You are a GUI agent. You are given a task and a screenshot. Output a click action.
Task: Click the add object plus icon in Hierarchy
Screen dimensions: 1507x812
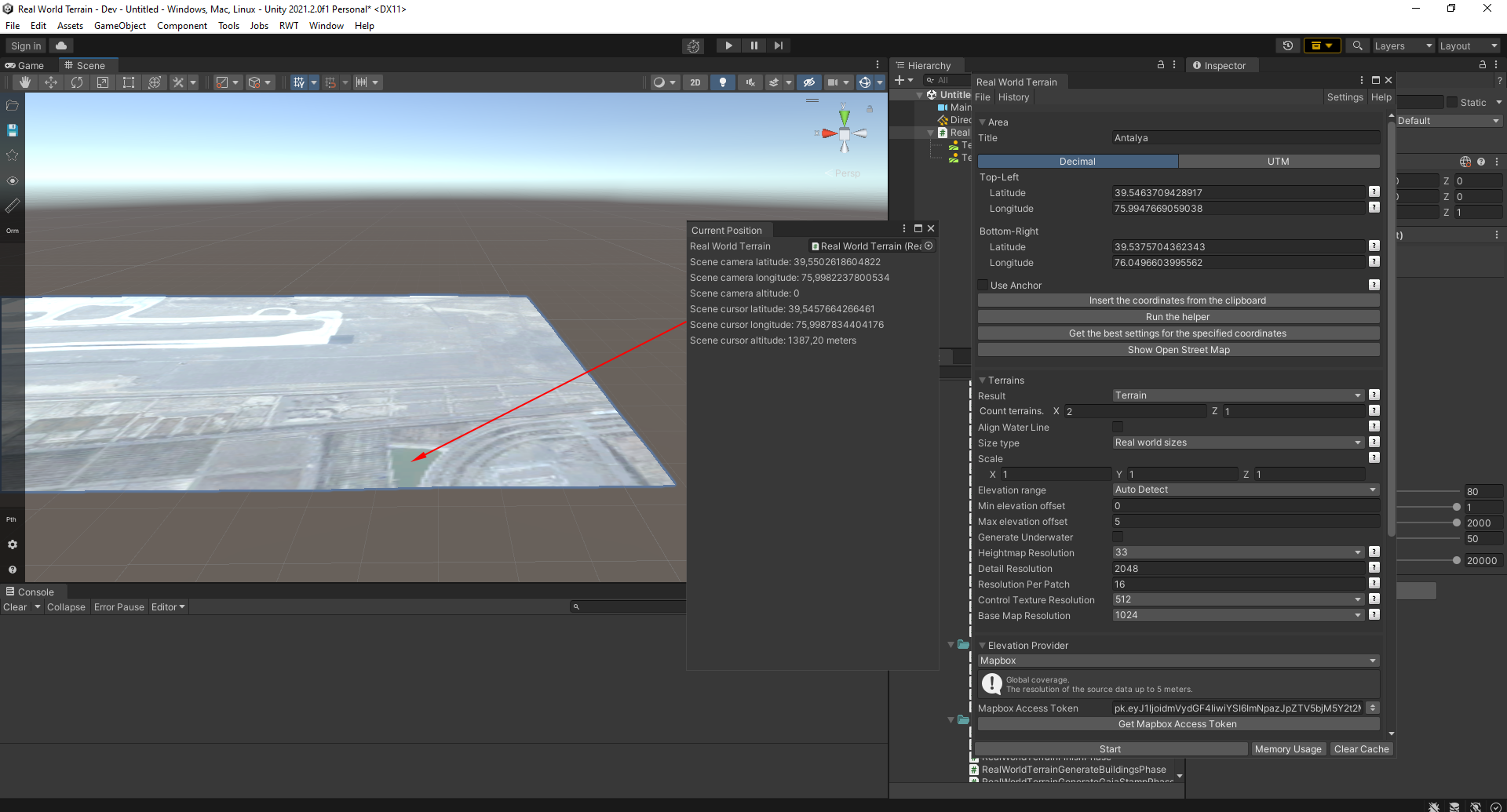click(x=899, y=80)
